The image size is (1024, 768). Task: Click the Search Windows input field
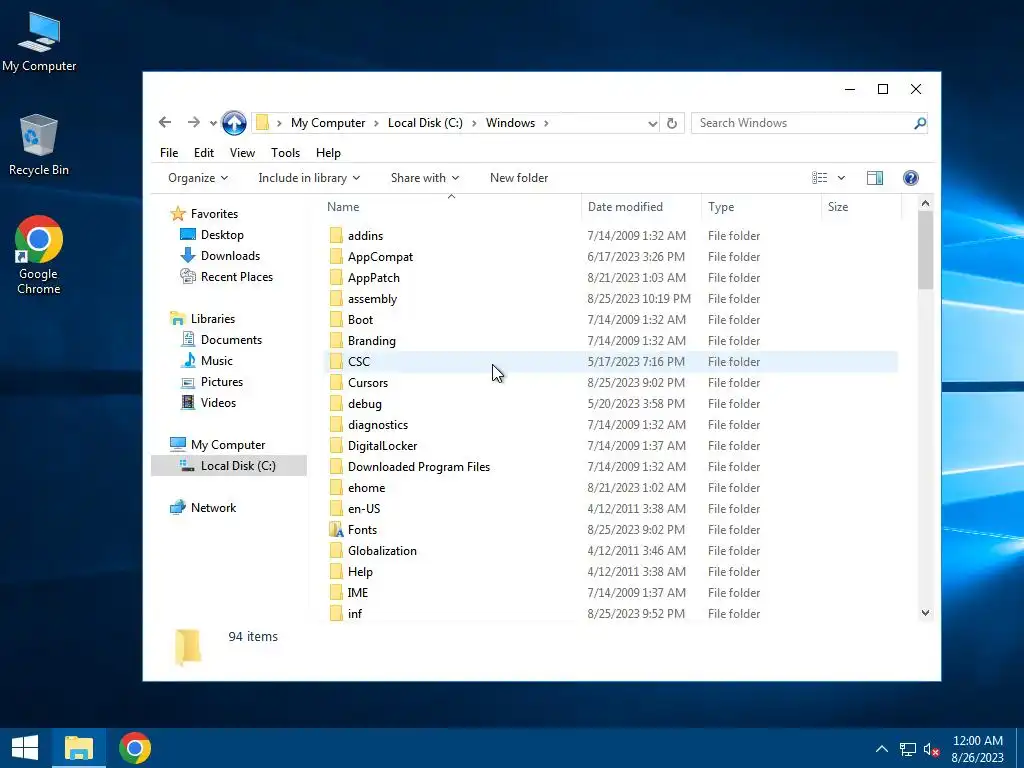pos(803,123)
